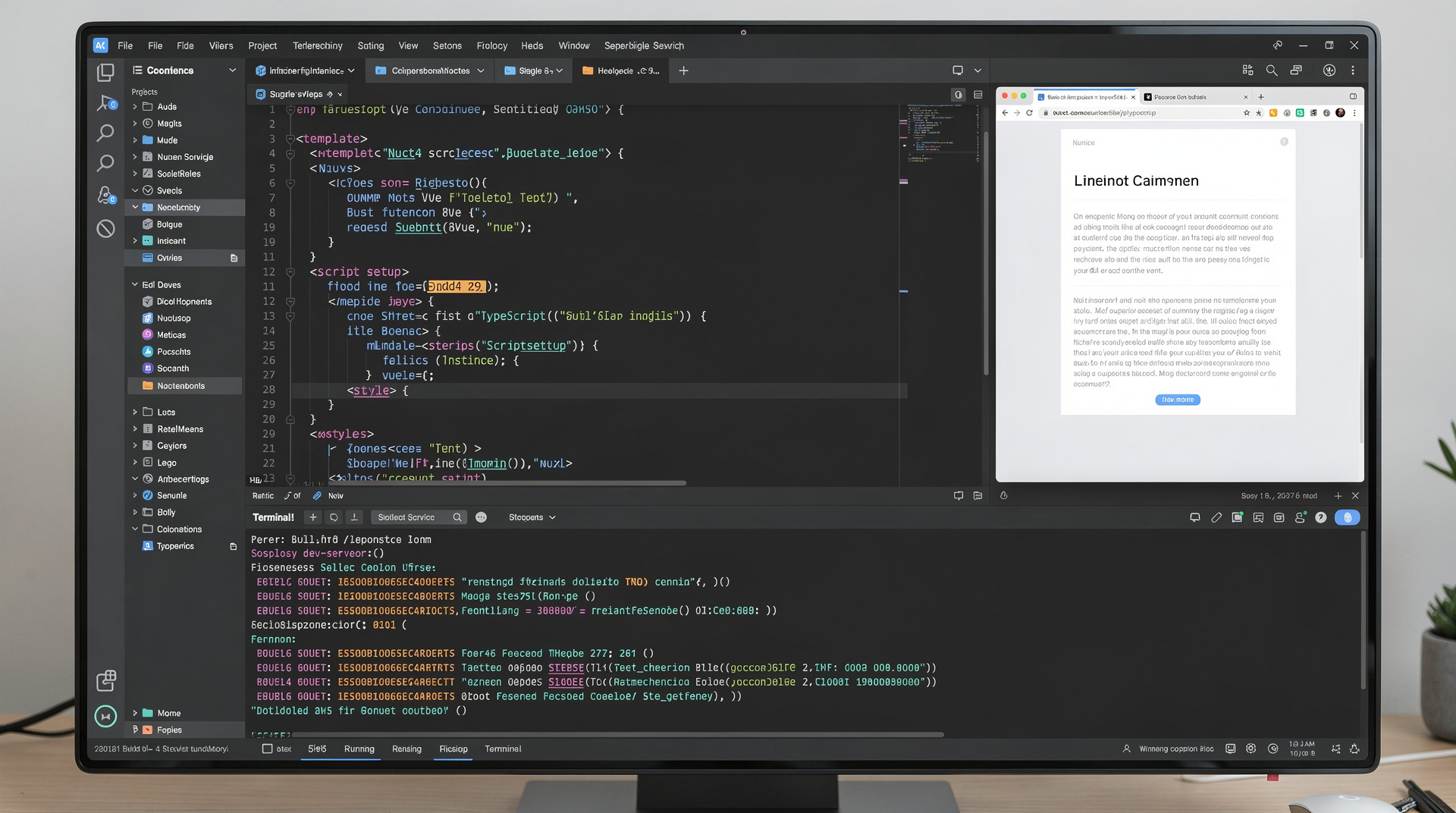The image size is (1456, 813).
Task: Click the teal round icon at the sidebar bottom
Action: coord(105,716)
